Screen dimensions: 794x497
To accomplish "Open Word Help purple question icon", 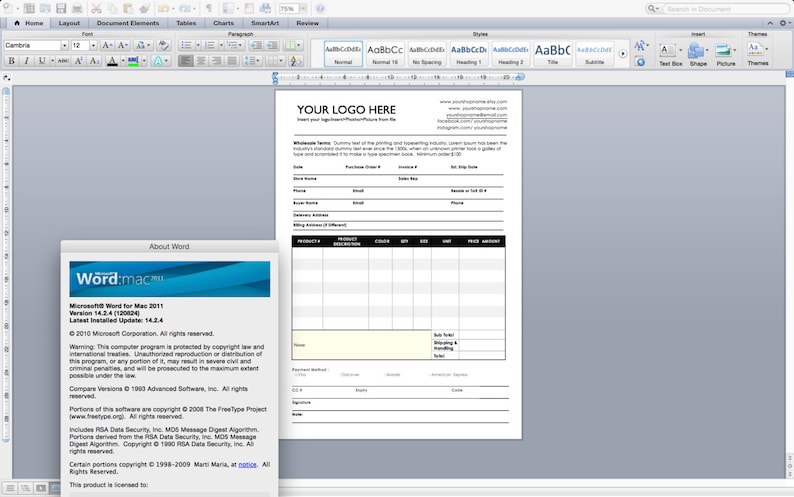I will click(x=320, y=8).
